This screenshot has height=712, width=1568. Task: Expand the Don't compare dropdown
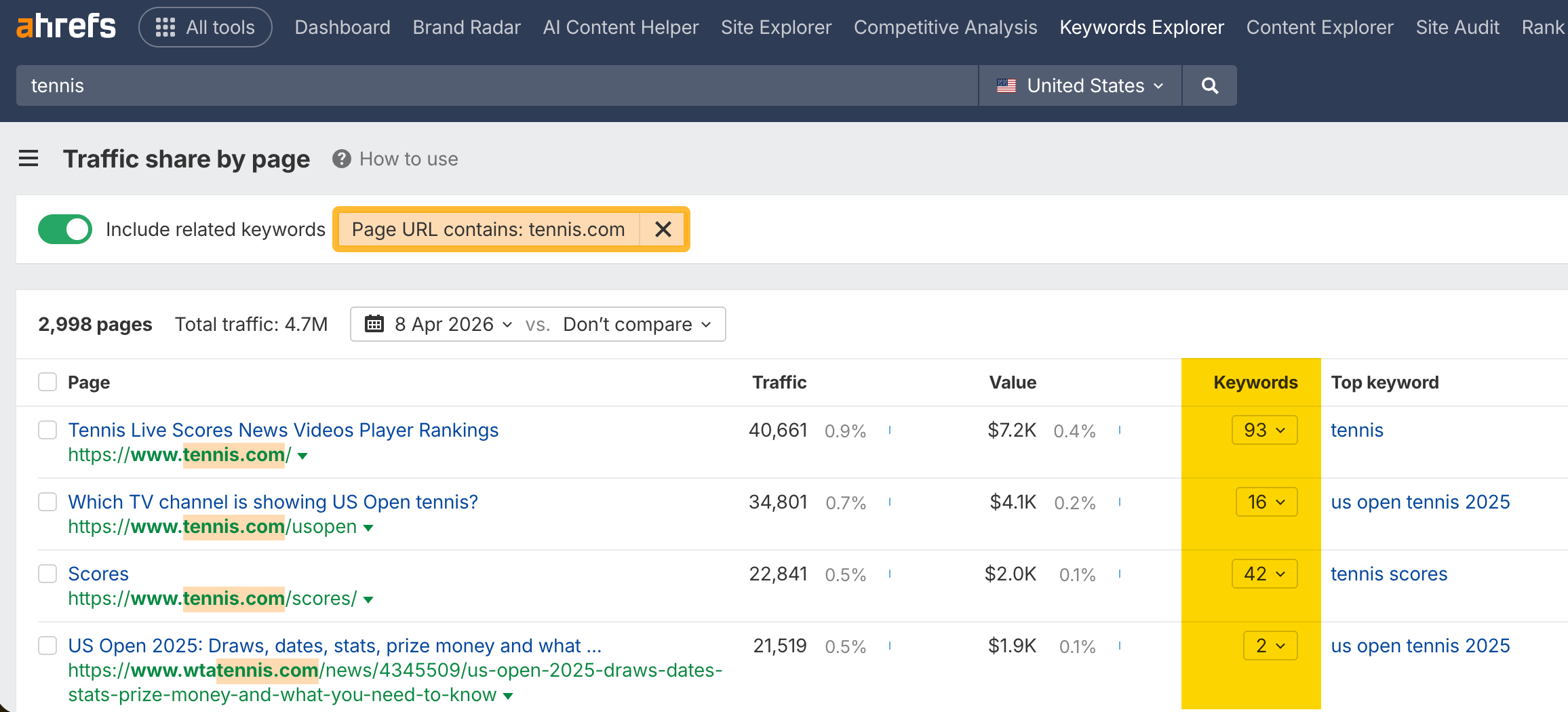pos(637,324)
